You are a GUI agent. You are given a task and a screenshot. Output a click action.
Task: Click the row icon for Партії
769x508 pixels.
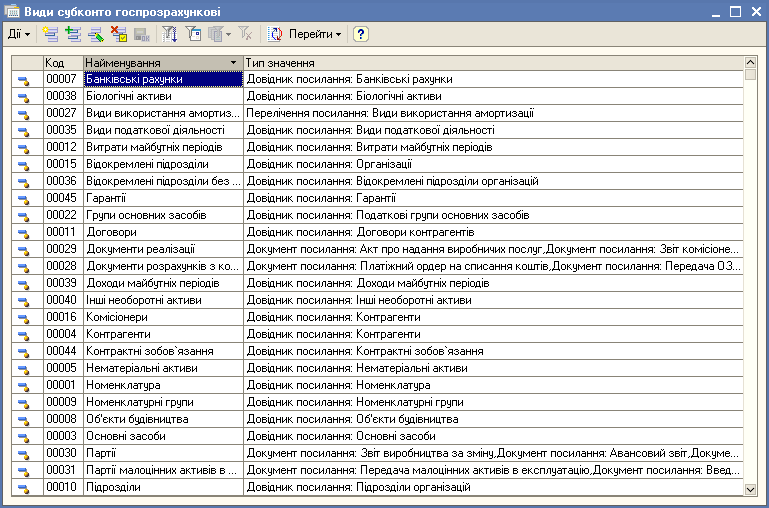tap(24, 454)
